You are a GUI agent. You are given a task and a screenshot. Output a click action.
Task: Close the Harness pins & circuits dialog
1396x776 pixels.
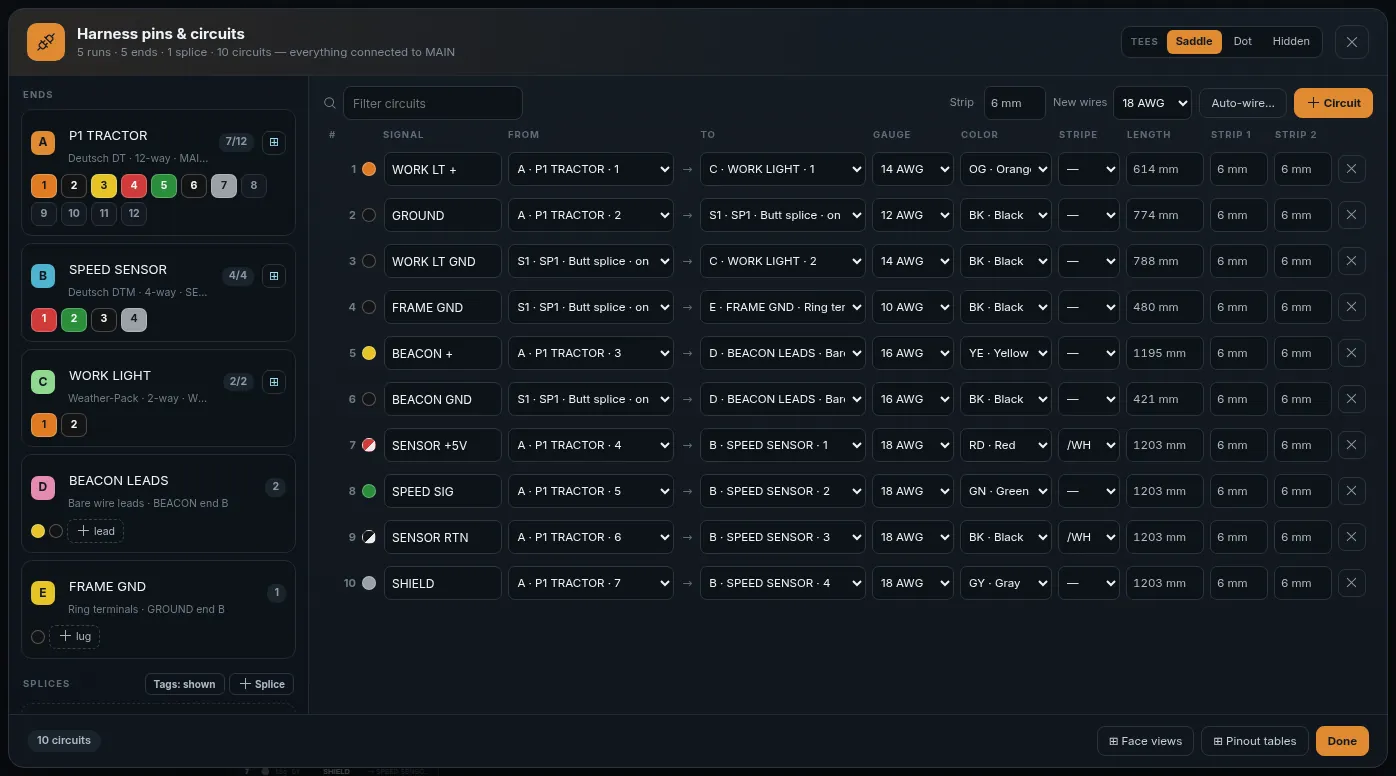[1352, 42]
